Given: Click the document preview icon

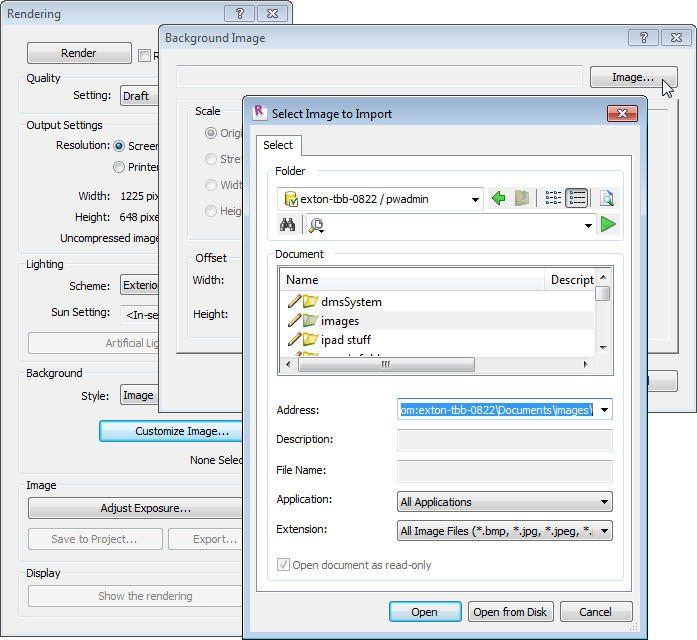Looking at the screenshot, I should tap(606, 199).
